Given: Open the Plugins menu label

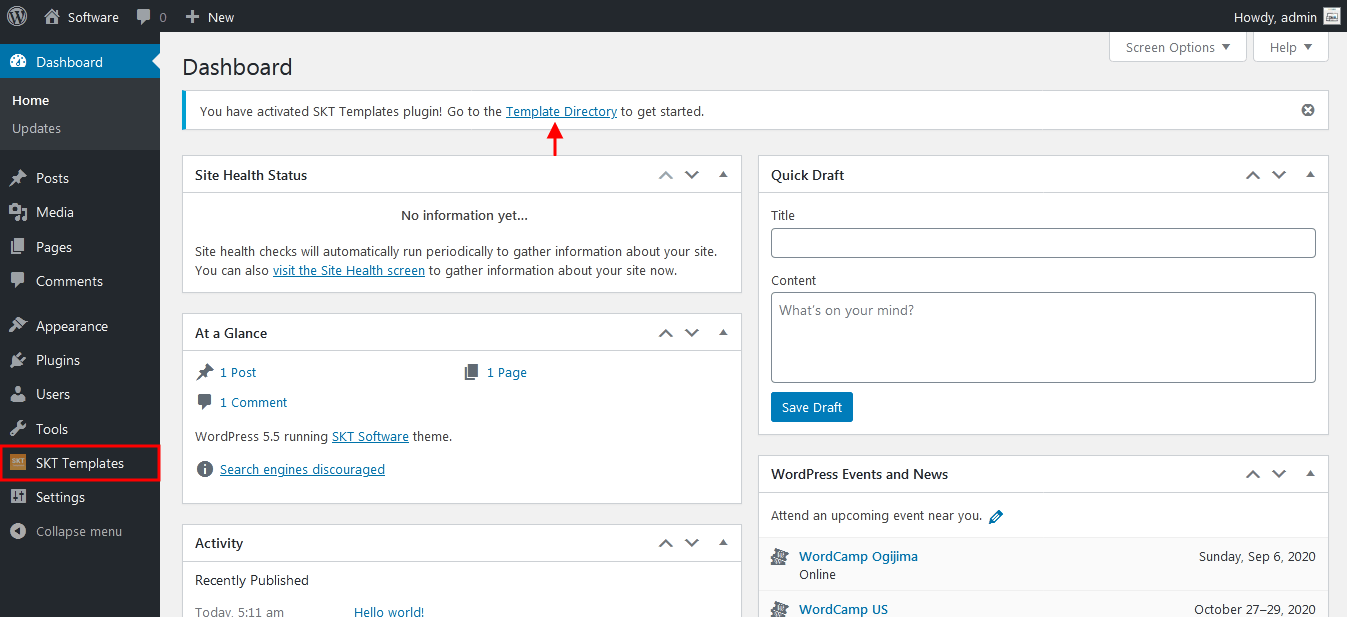Looking at the screenshot, I should [58, 360].
